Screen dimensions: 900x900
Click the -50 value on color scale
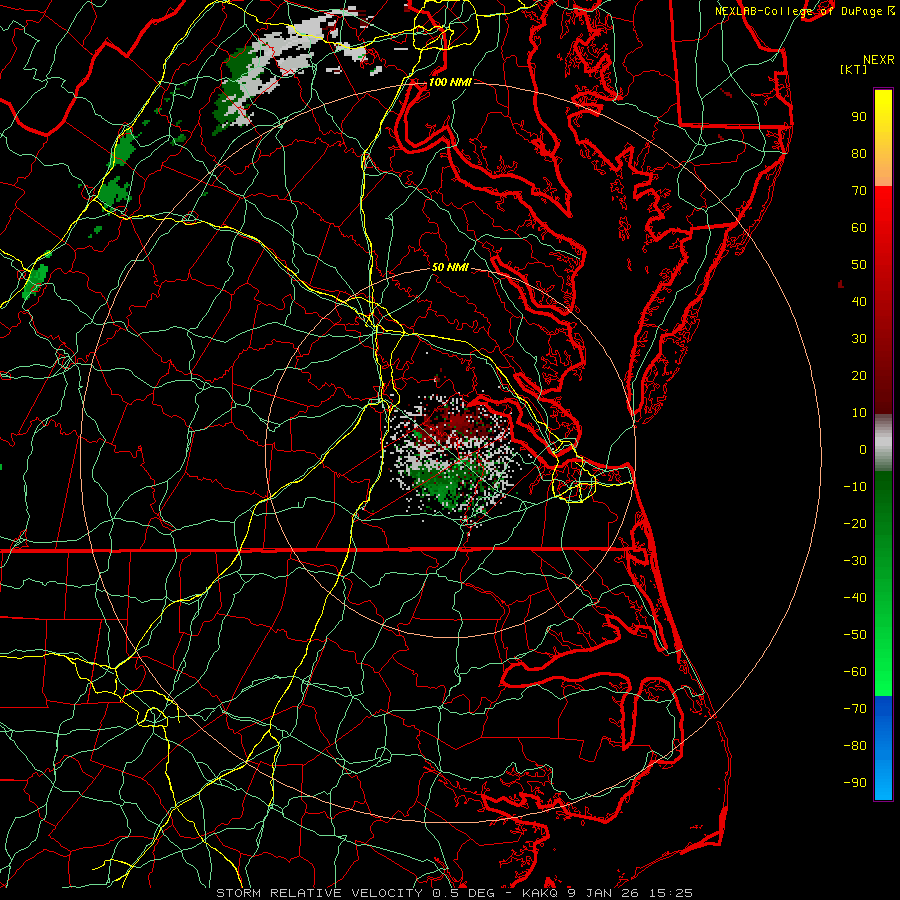(855, 635)
